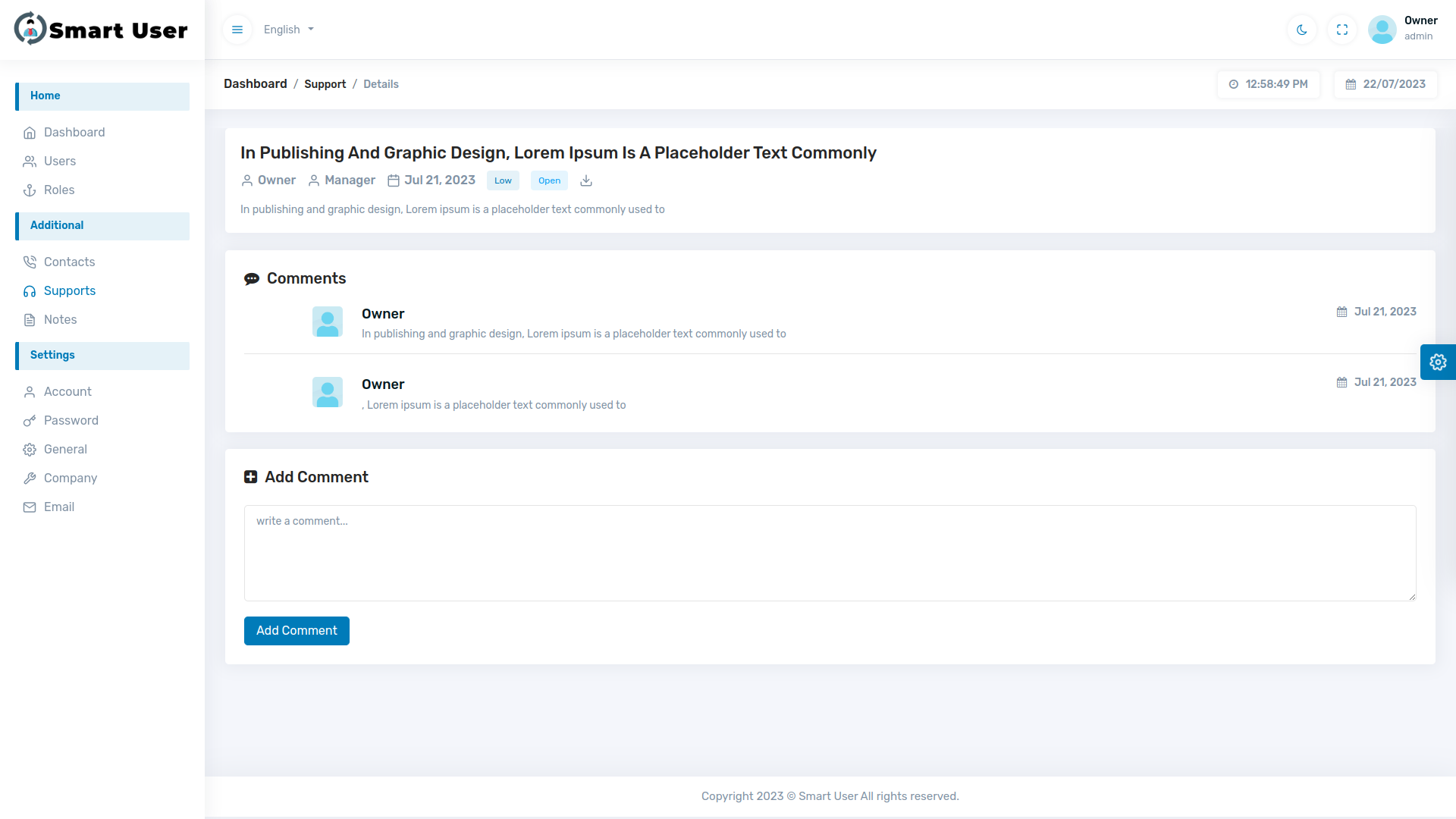The image size is (1456, 819).
Task: Toggle dark mode with the moon icon
Action: tap(1301, 30)
